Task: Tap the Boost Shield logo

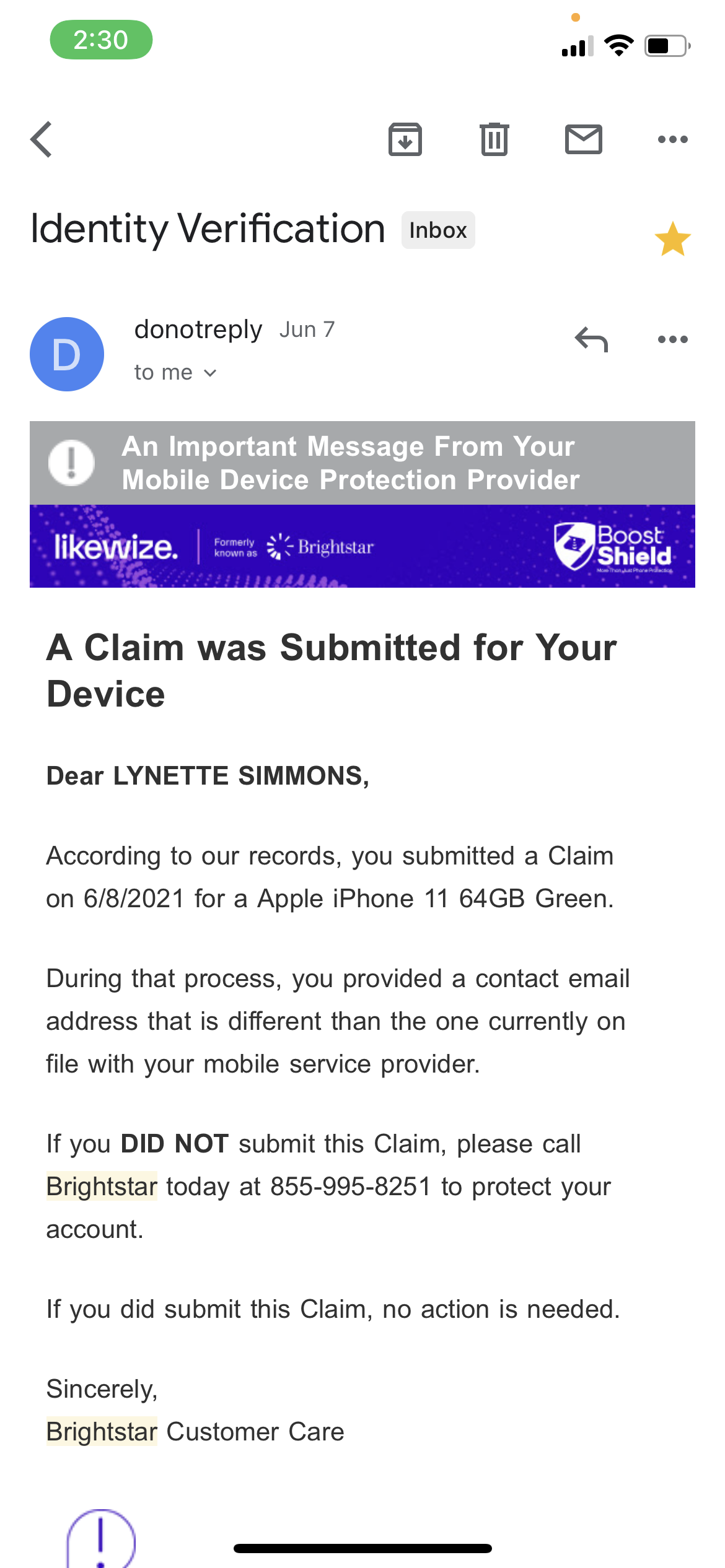Action: (x=613, y=547)
